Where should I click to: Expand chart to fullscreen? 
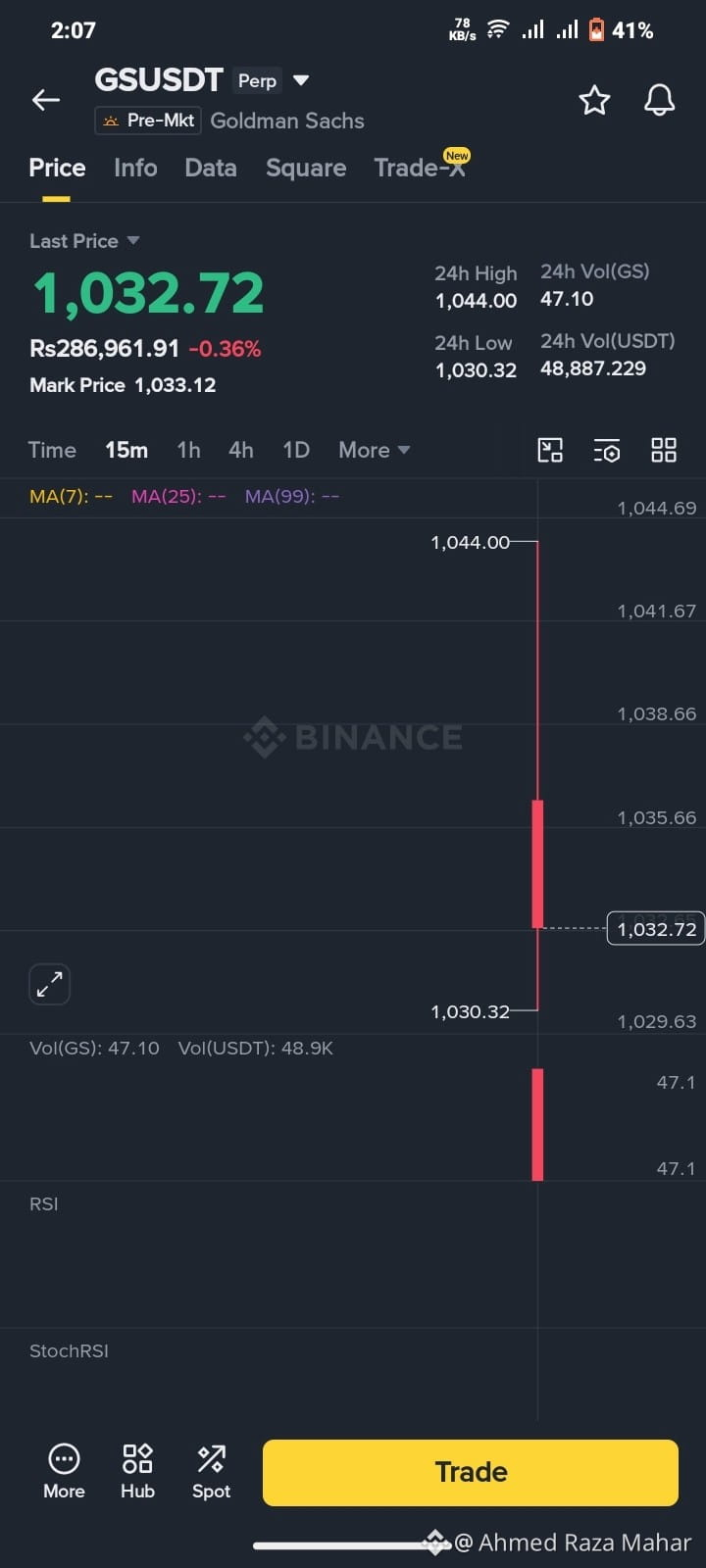tap(50, 984)
